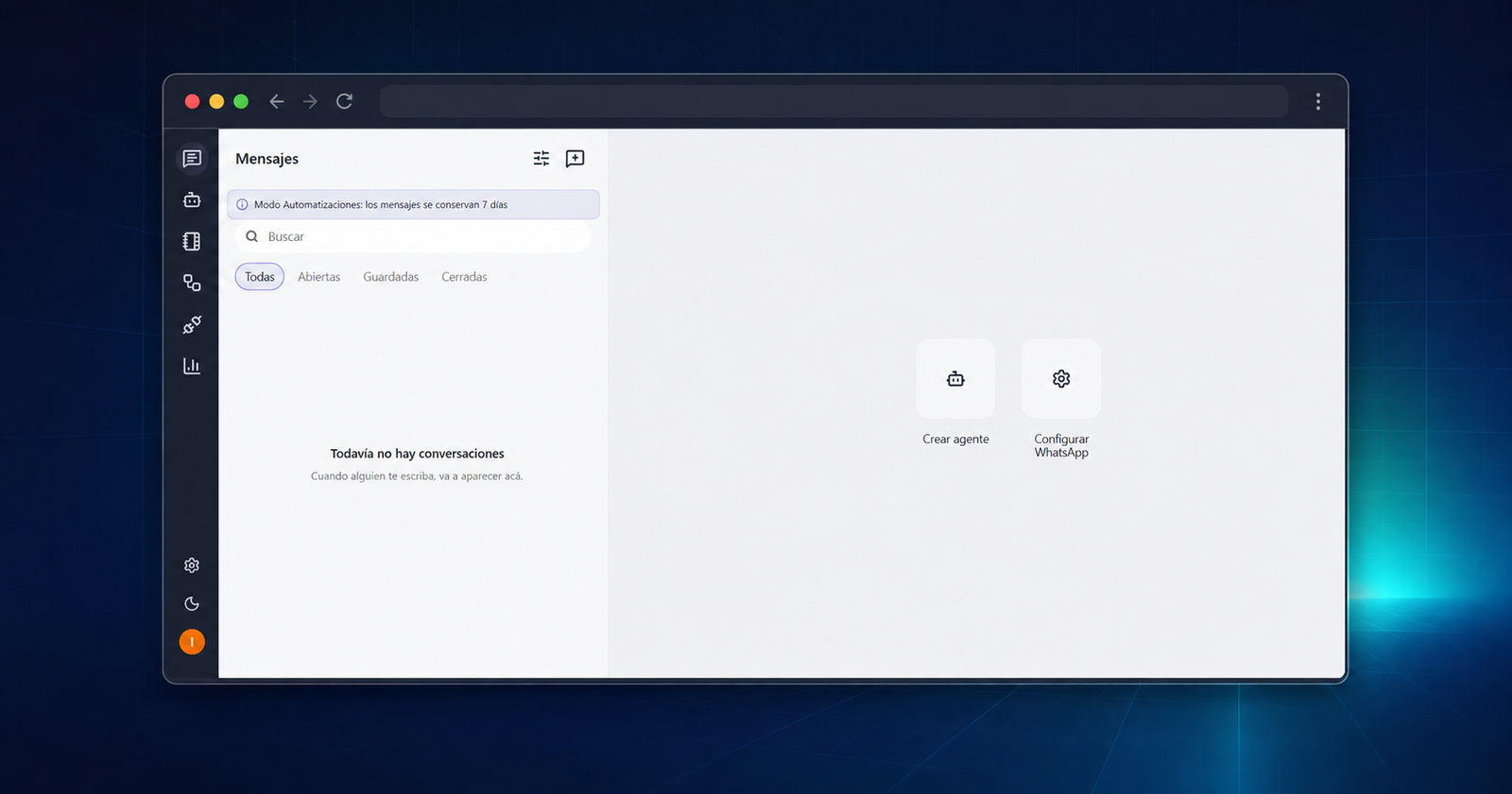Image resolution: width=1512 pixels, height=794 pixels.
Task: Start a new conversation with the plus icon
Action: [x=575, y=159]
